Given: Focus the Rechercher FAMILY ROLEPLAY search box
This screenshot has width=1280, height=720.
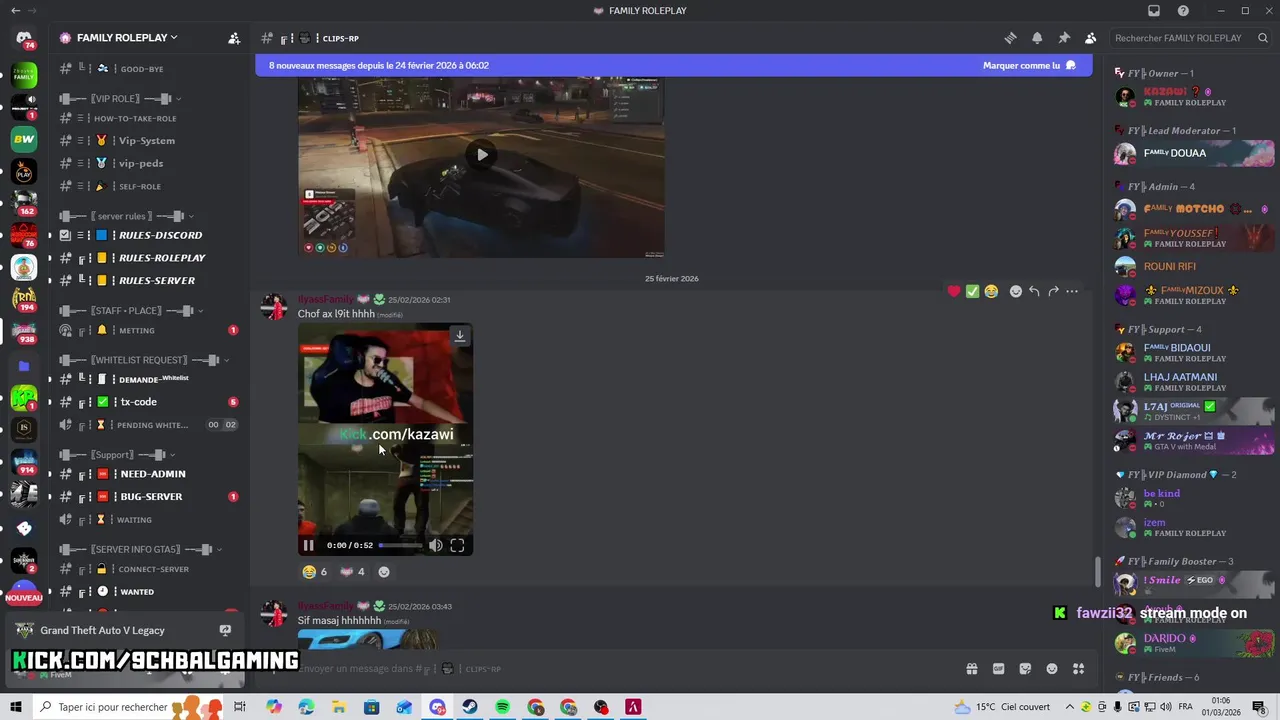Looking at the screenshot, I should coord(1190,38).
